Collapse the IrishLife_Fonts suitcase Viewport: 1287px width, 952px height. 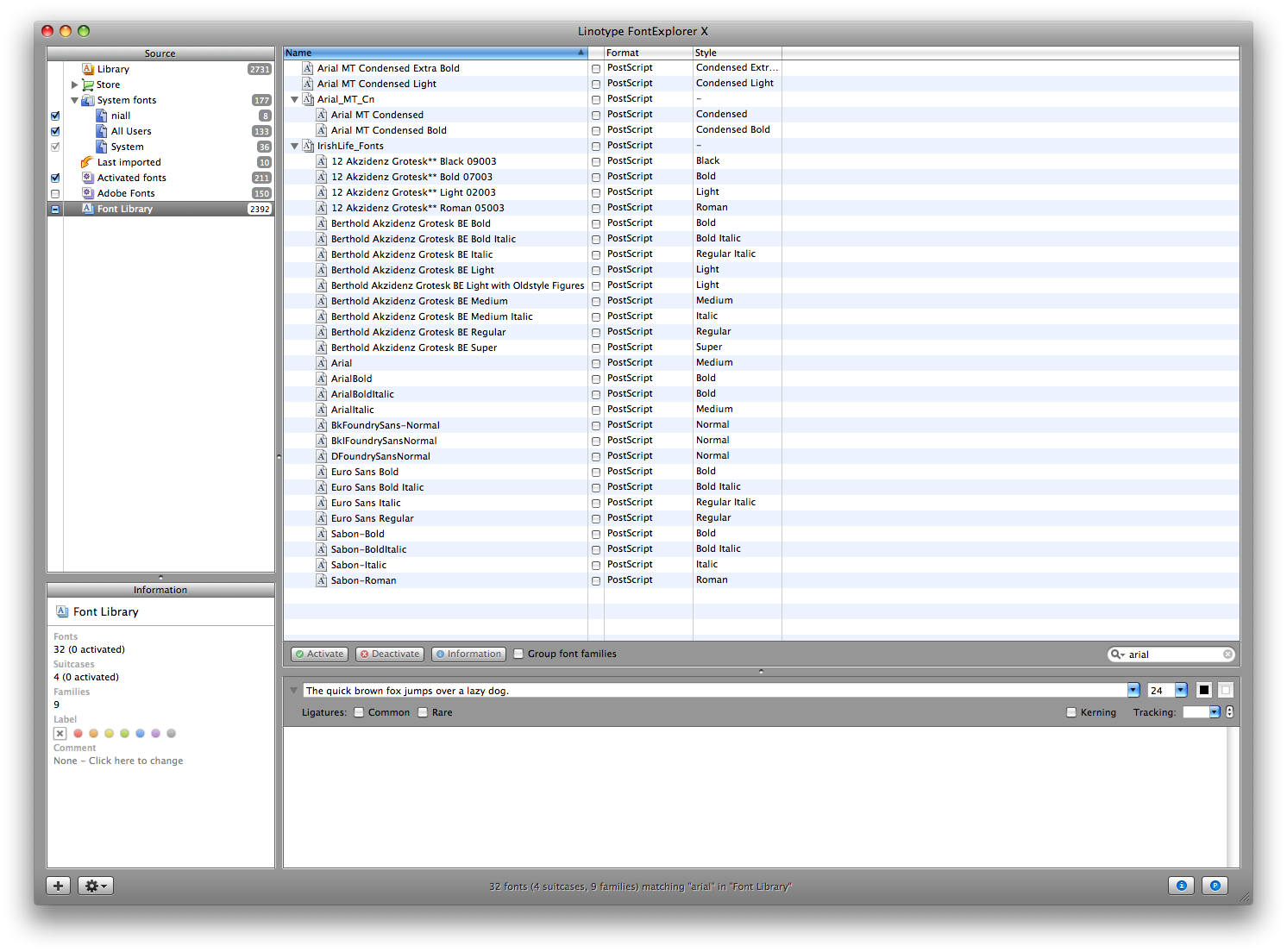click(x=294, y=146)
